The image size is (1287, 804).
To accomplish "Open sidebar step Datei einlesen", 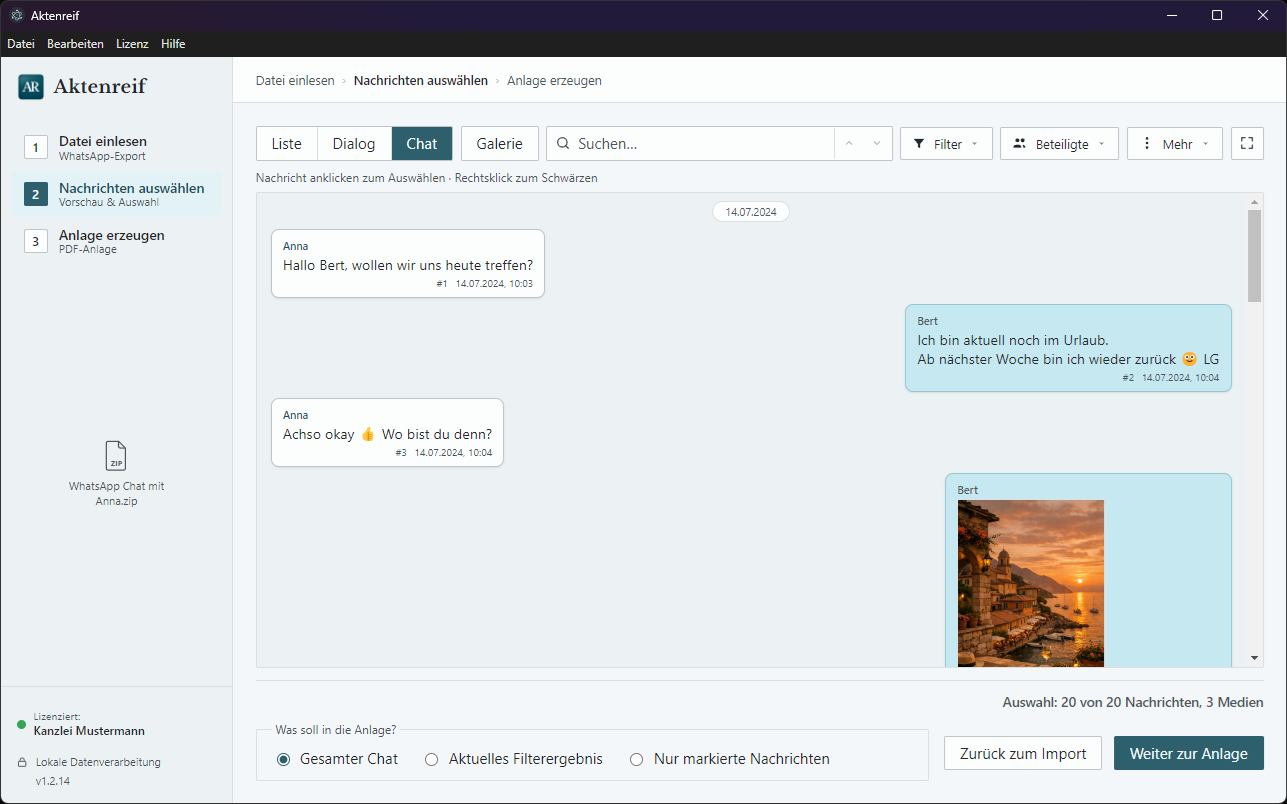I will point(117,148).
